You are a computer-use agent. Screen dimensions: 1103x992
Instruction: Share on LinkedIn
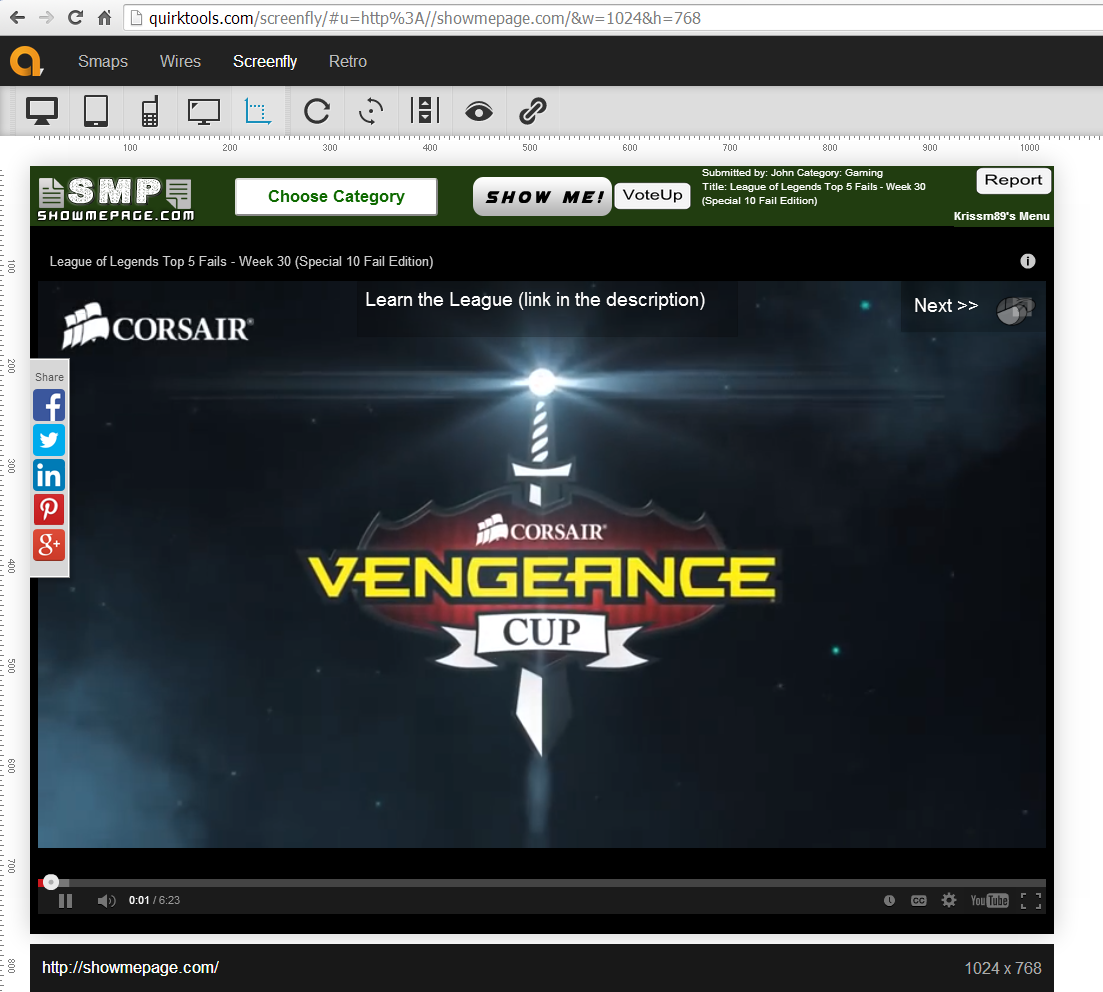49,475
